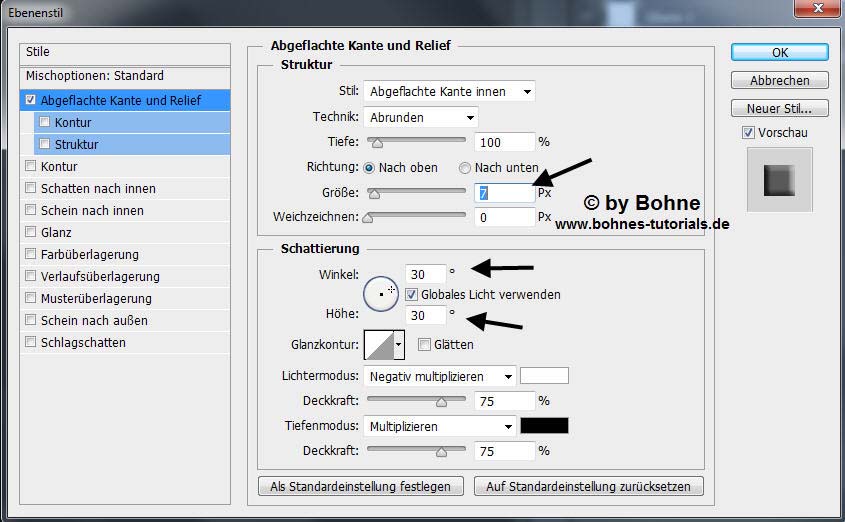Click the Tiefe slider handle
Screen dimensions: 845x522
[x=378, y=143]
